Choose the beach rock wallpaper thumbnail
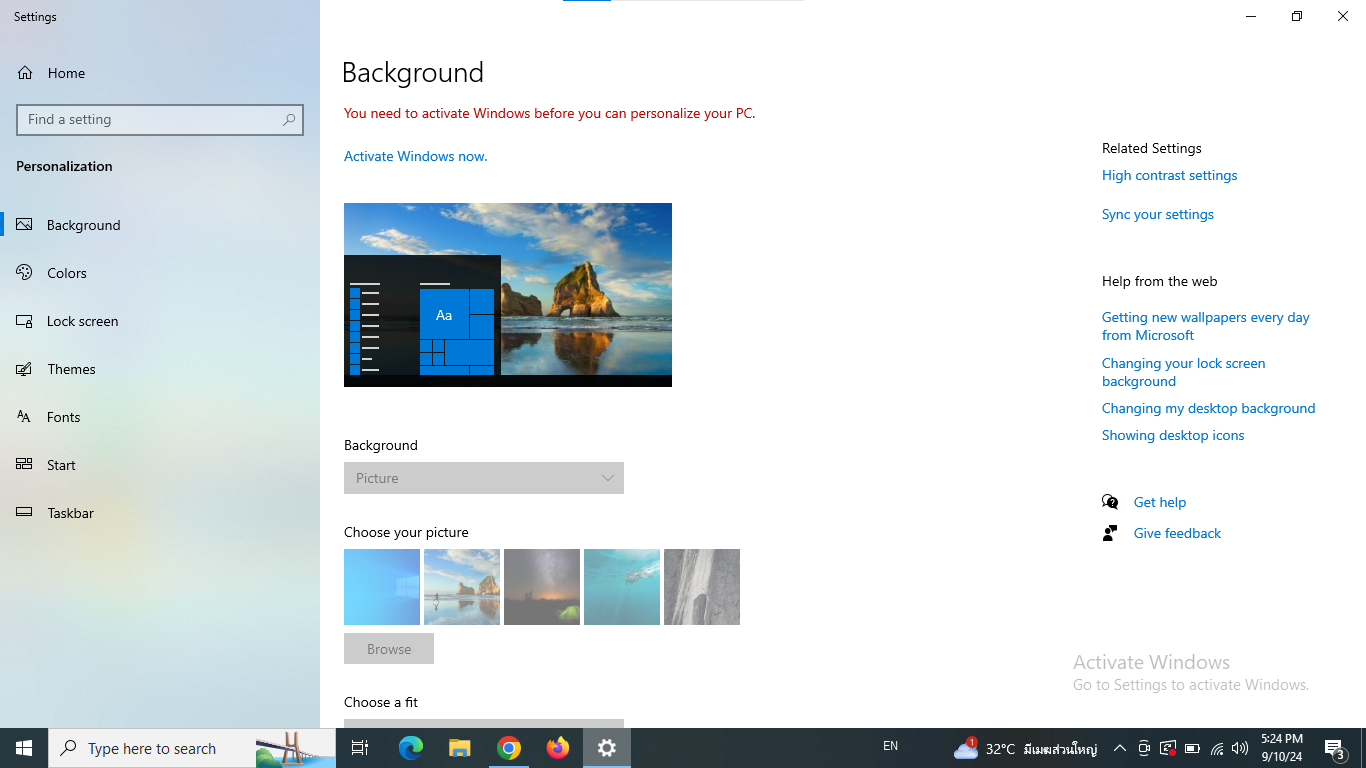This screenshot has height=768, width=1366. pos(462,587)
